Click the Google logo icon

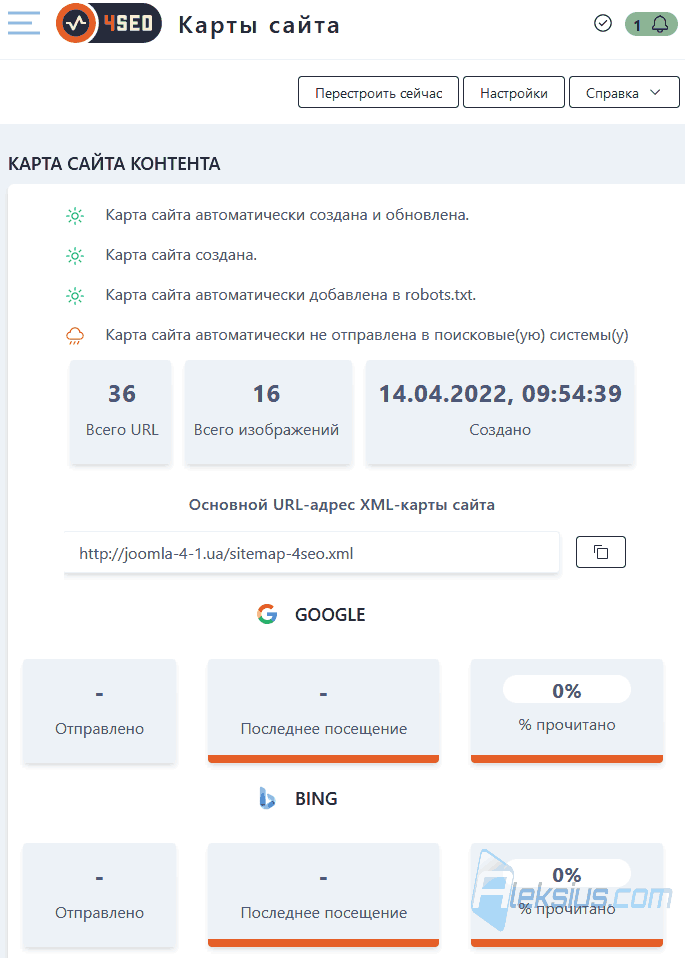point(267,614)
